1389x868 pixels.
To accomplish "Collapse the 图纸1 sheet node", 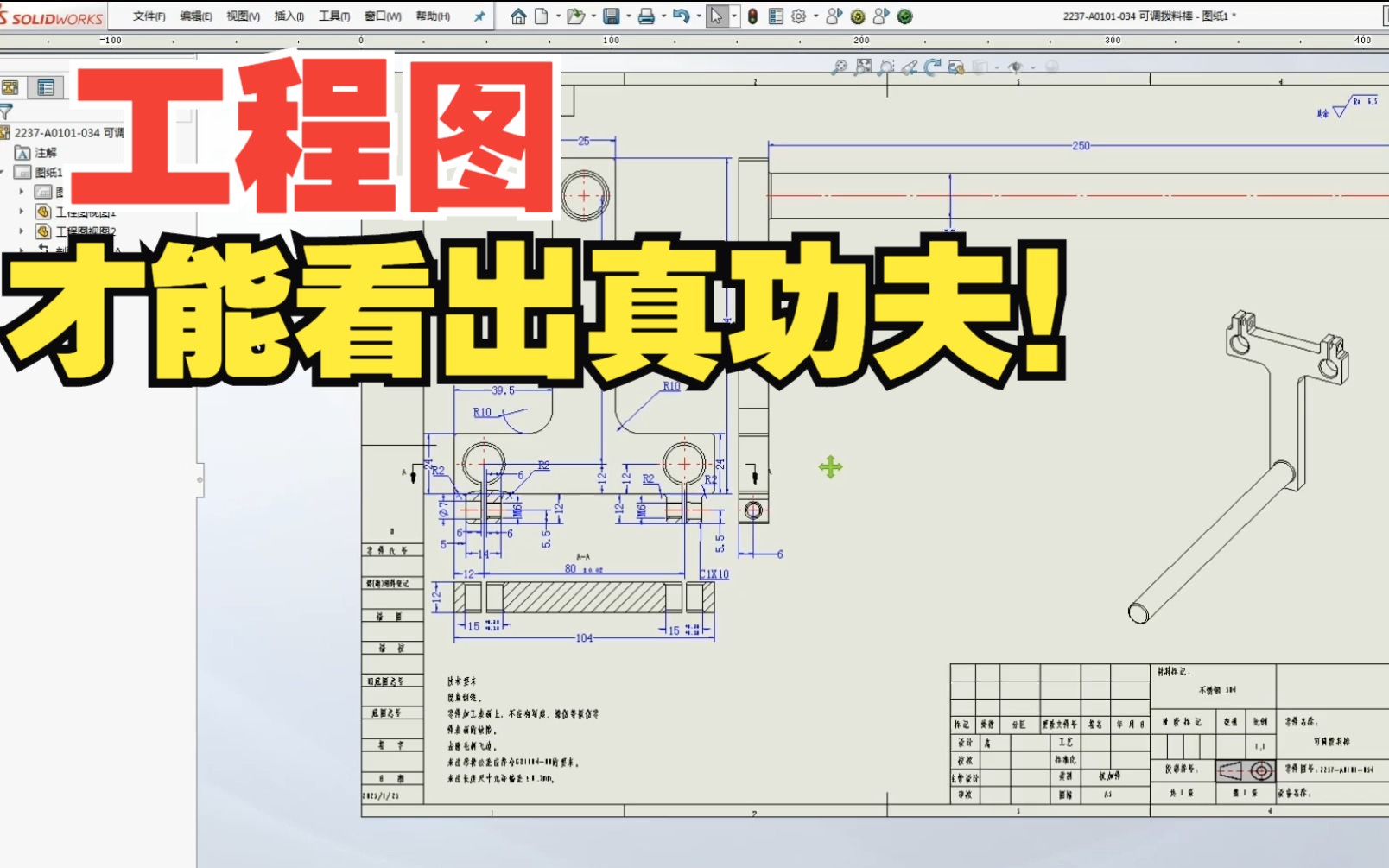I will pos(3,172).
